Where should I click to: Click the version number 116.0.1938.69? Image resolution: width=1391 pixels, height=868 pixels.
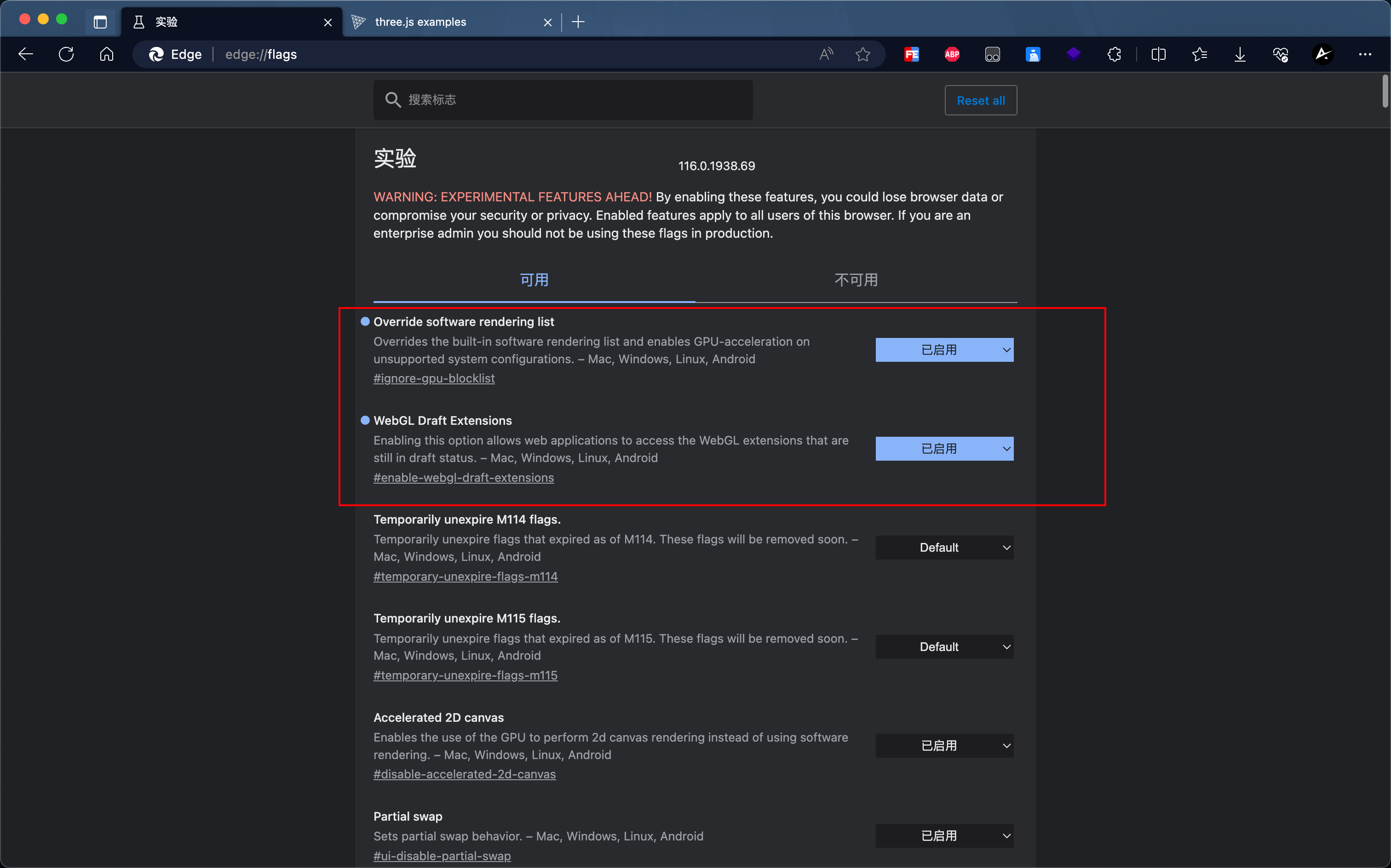tap(717, 166)
